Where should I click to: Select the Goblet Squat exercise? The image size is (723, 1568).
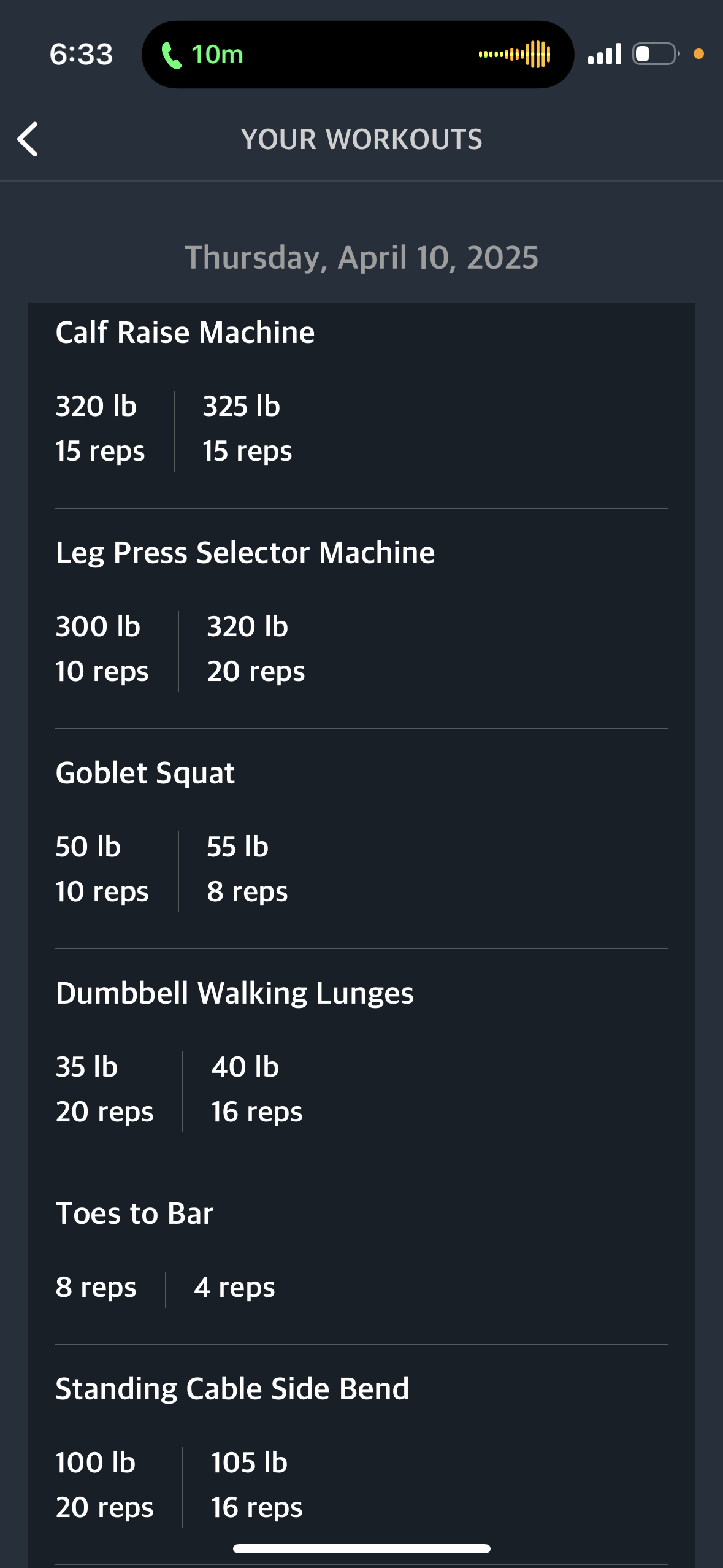(145, 774)
